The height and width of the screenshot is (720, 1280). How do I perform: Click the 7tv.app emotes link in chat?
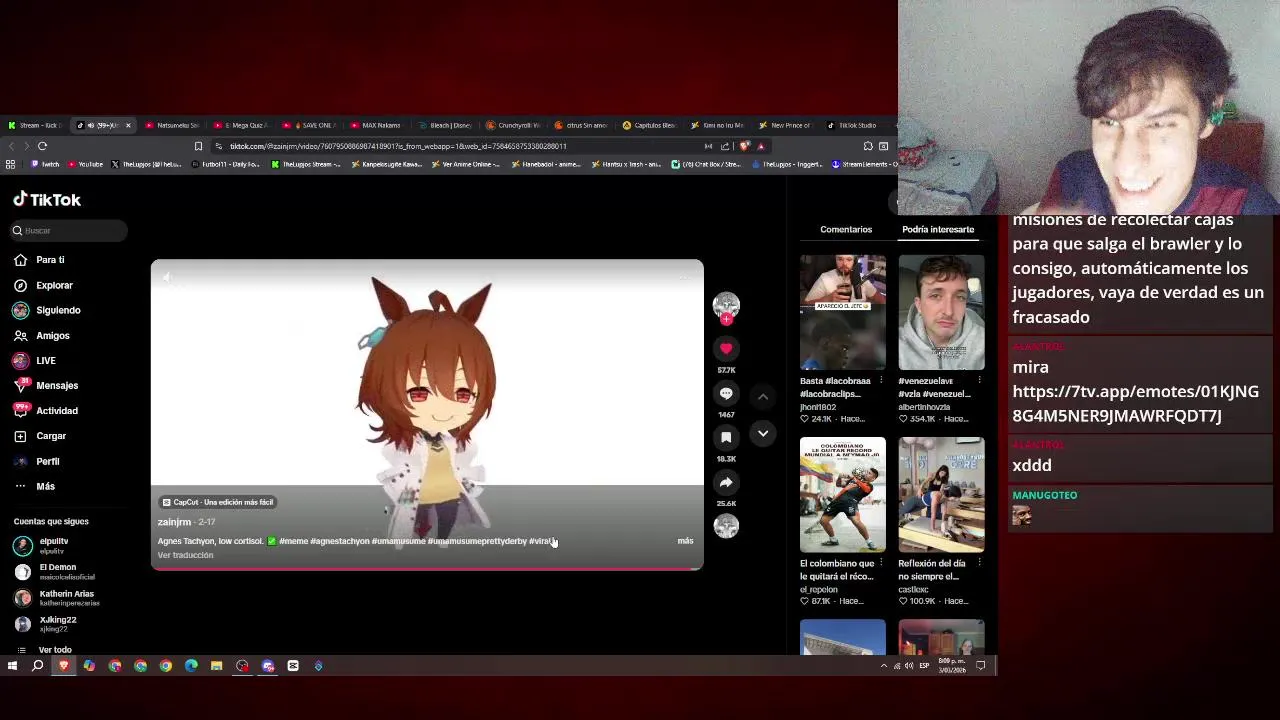point(1135,403)
